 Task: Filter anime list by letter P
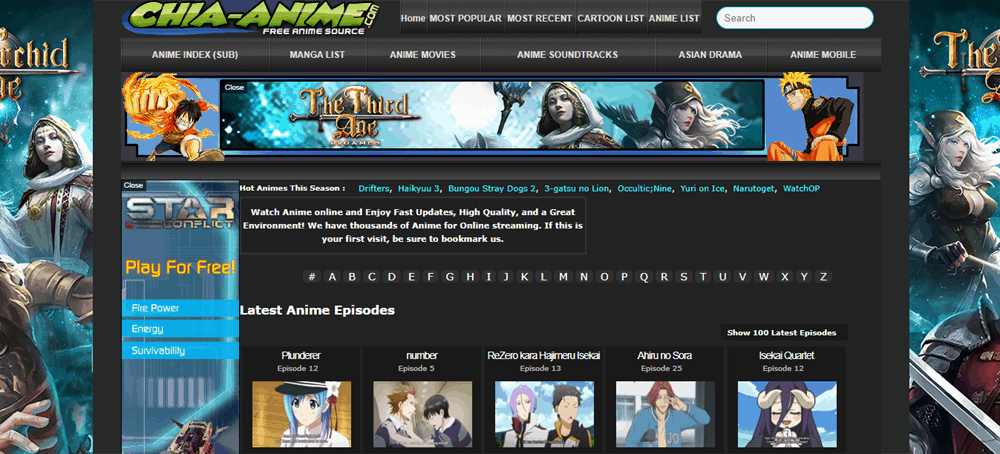[624, 277]
